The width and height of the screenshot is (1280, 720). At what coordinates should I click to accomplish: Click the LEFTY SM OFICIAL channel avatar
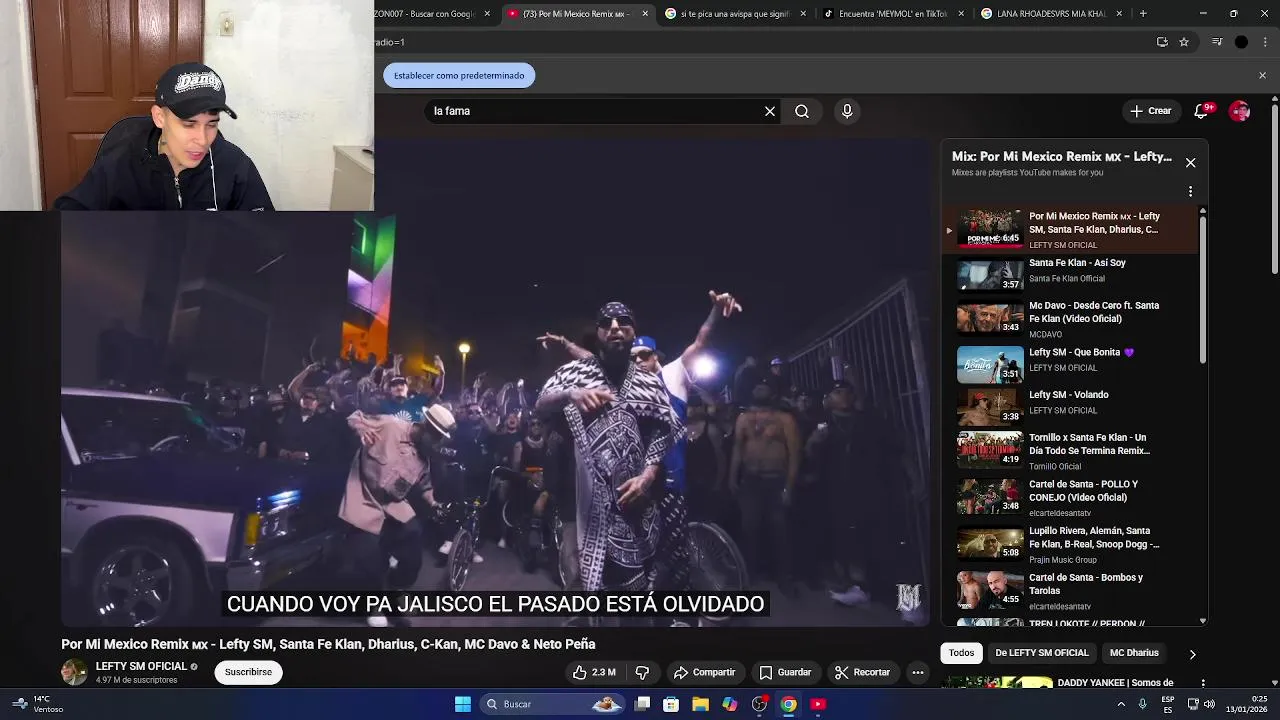tap(74, 672)
